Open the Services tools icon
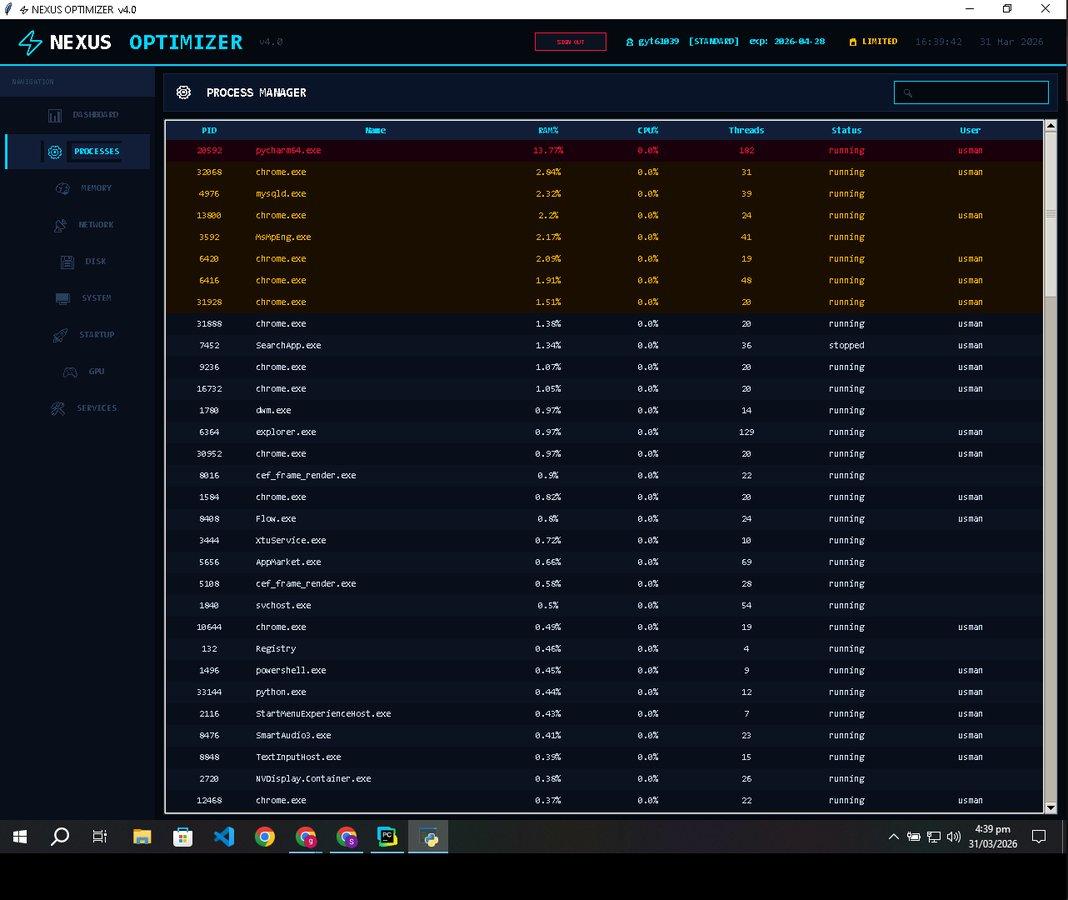 58,408
